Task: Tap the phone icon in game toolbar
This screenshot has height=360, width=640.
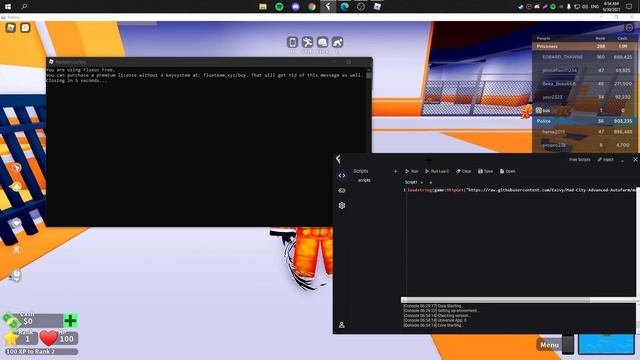Action: pos(292,42)
